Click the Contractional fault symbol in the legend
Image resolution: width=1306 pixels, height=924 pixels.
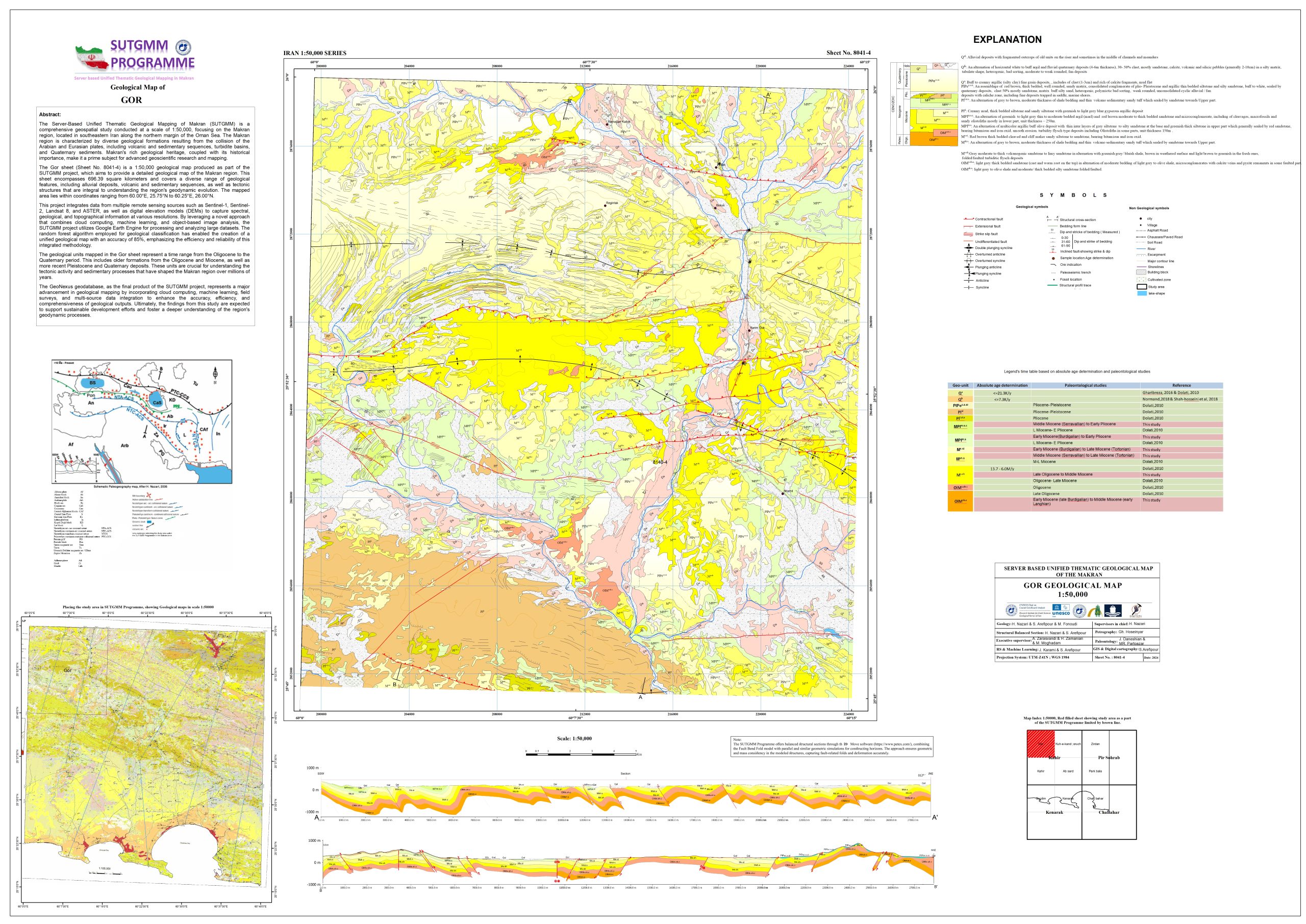[x=968, y=219]
